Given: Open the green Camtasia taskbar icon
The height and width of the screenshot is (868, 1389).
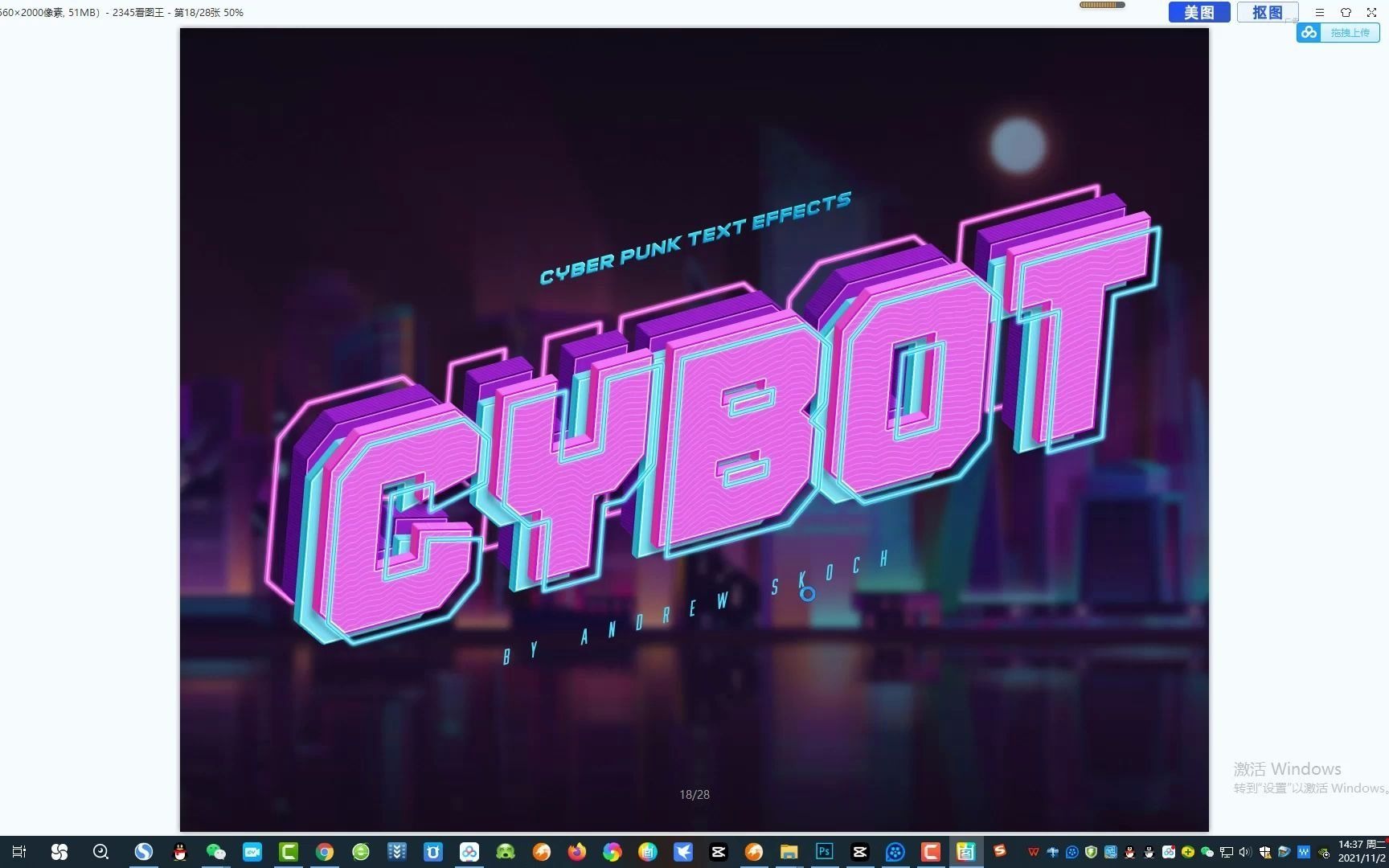Looking at the screenshot, I should (x=289, y=852).
